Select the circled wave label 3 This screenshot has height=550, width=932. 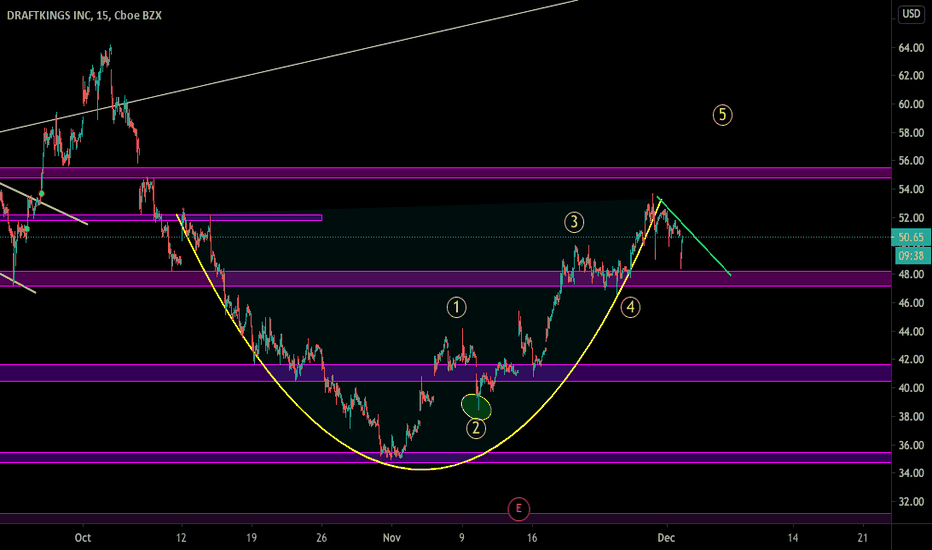tap(574, 222)
